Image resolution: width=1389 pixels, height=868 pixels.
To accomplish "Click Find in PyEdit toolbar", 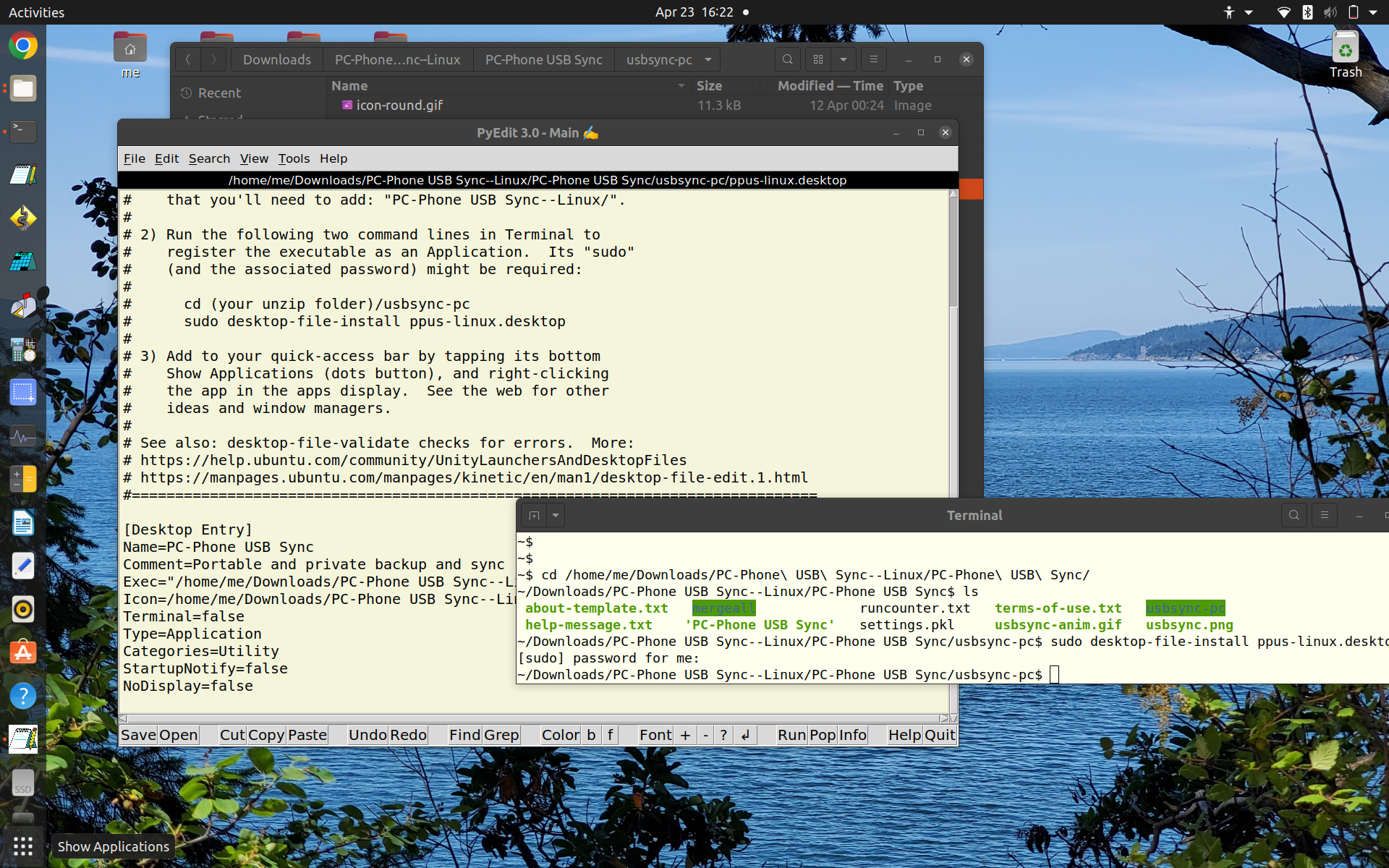I will tap(464, 735).
